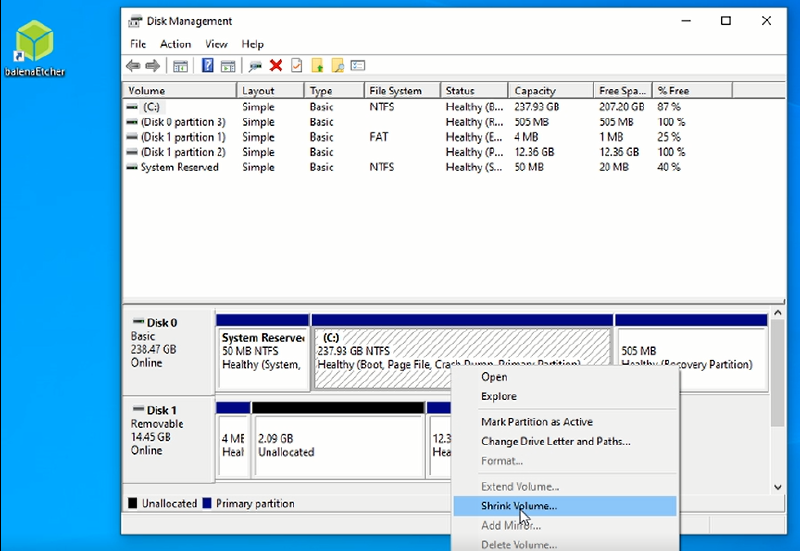This screenshot has height=551, width=800.
Task: Click the Help question mark toolbar icon
Action: pos(208,66)
